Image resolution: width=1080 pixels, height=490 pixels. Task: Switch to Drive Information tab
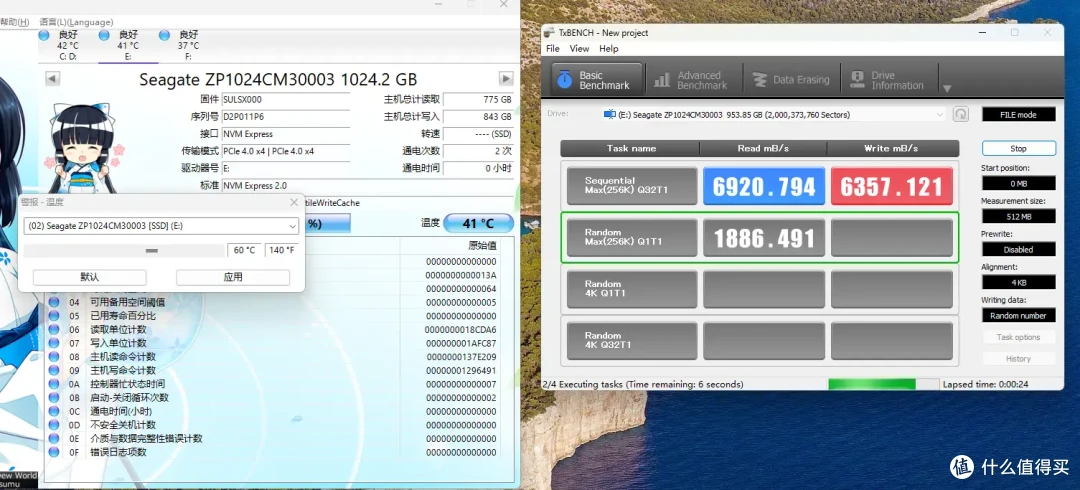(889, 80)
